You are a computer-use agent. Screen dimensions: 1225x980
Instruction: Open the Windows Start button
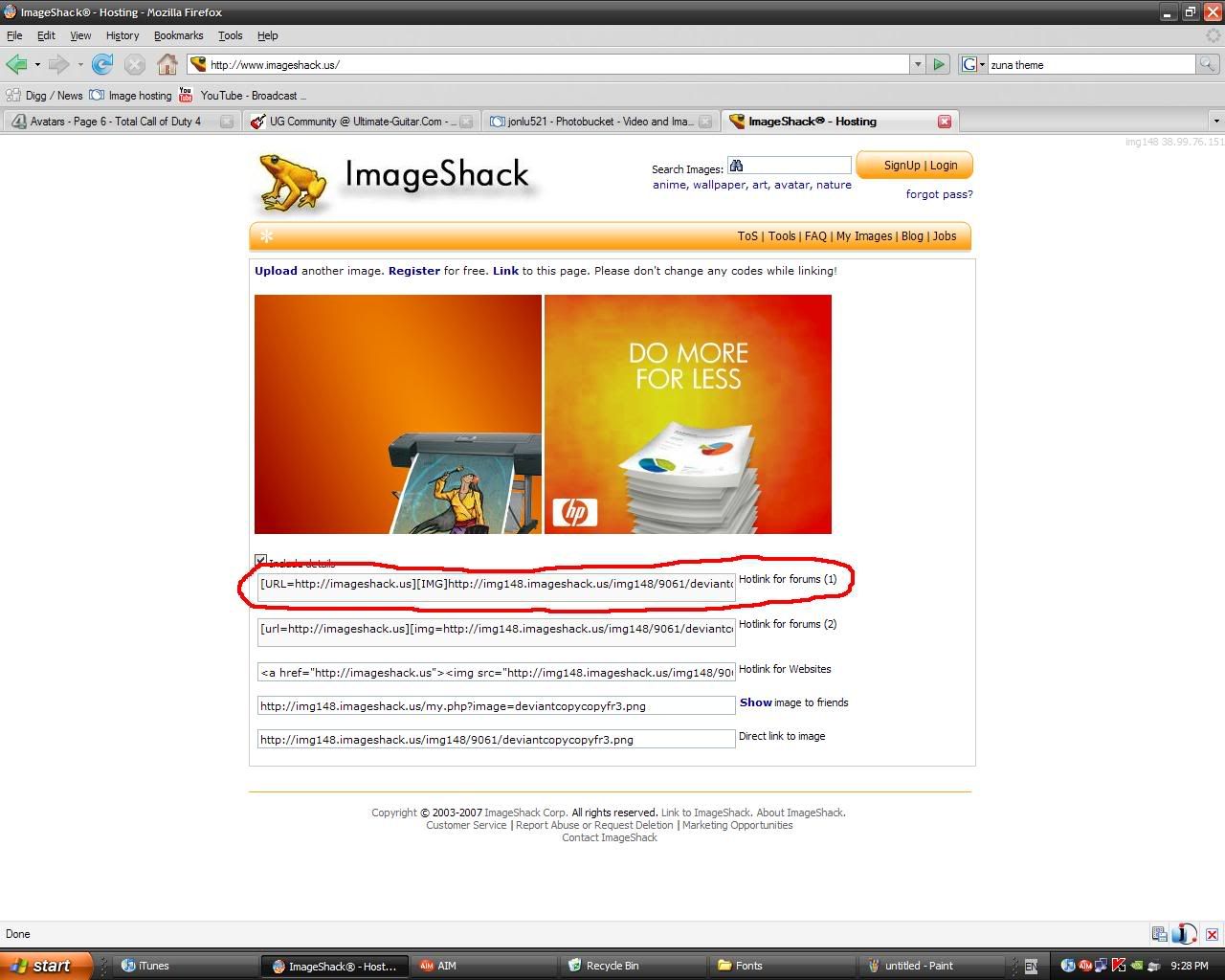point(46,966)
